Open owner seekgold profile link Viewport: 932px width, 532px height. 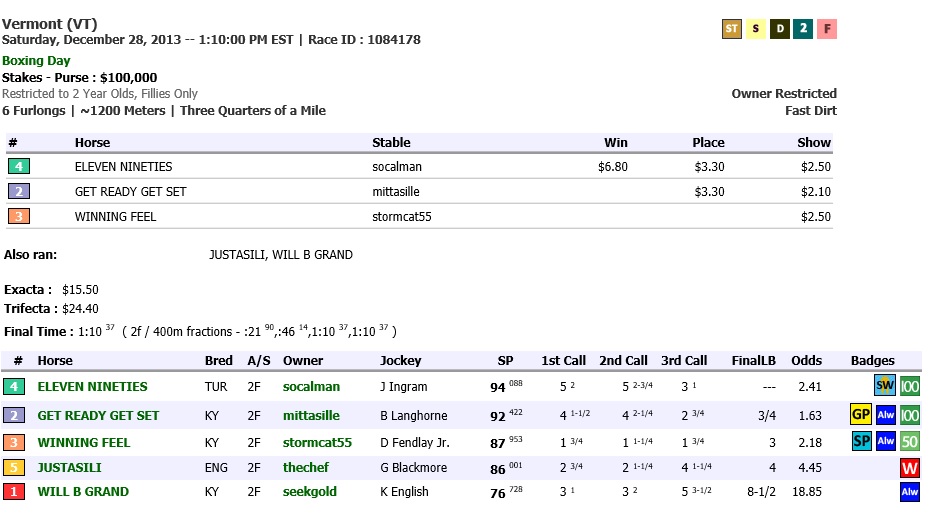pos(309,492)
